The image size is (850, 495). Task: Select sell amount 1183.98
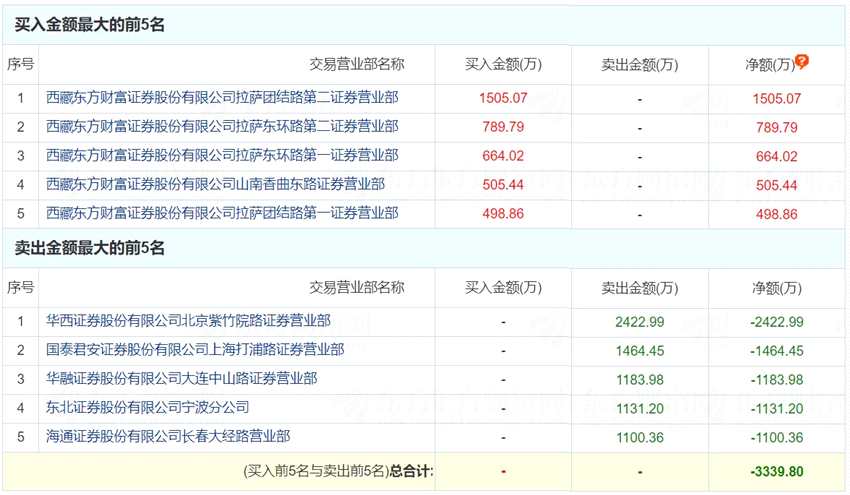click(640, 380)
